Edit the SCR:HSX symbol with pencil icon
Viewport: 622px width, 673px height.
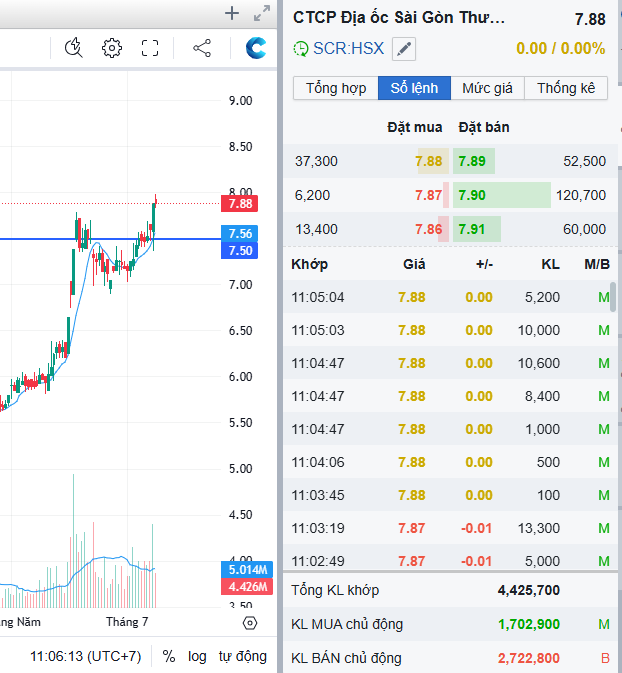(x=404, y=49)
